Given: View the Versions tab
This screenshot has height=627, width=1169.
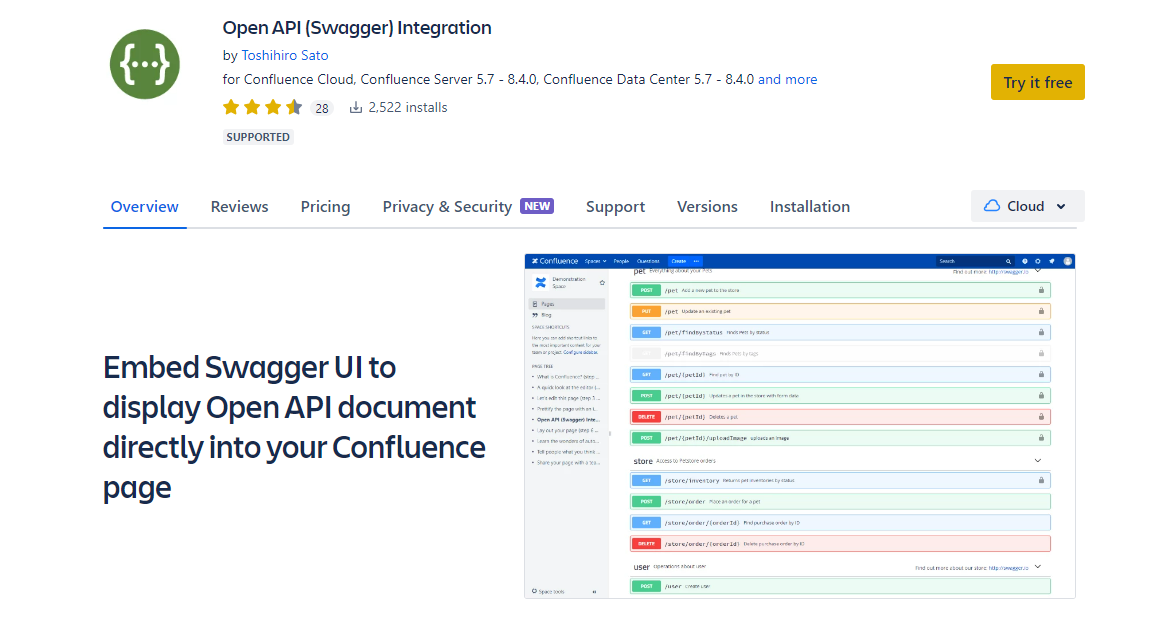Looking at the screenshot, I should coord(707,207).
